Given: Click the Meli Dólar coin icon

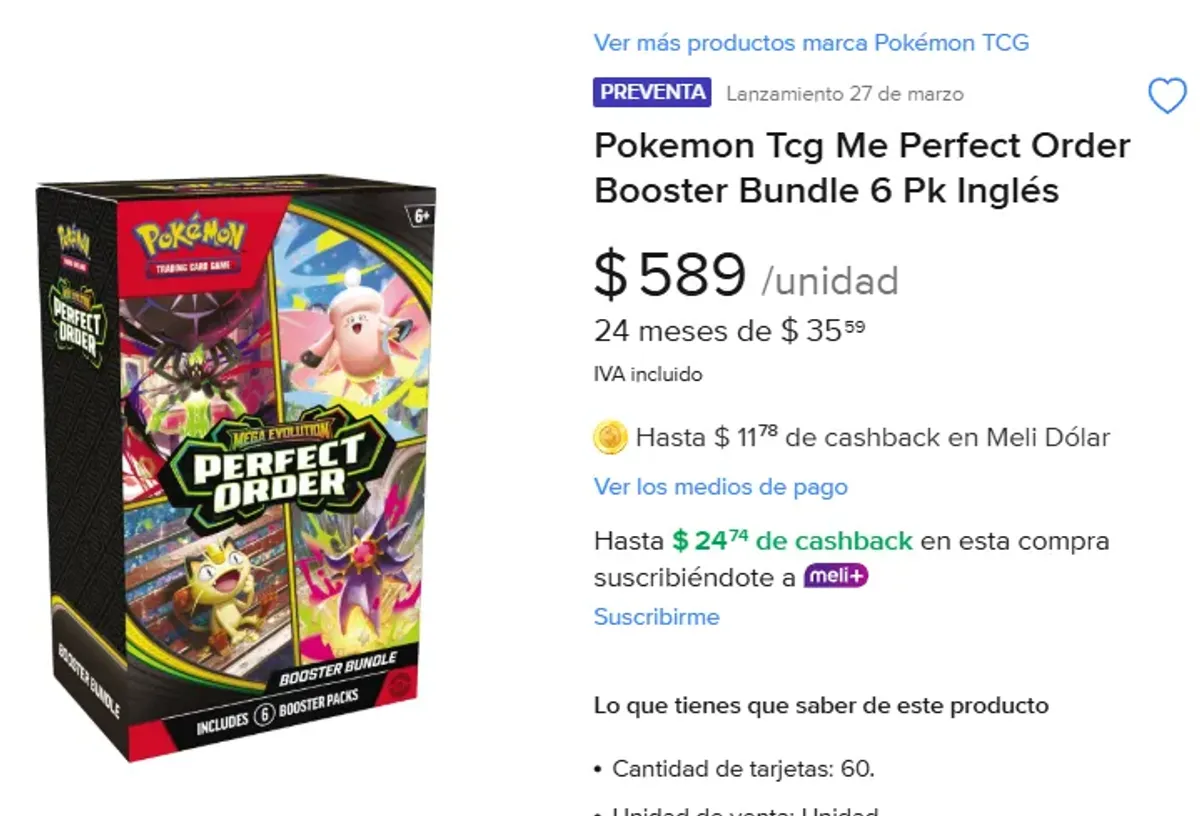Looking at the screenshot, I should tap(611, 437).
